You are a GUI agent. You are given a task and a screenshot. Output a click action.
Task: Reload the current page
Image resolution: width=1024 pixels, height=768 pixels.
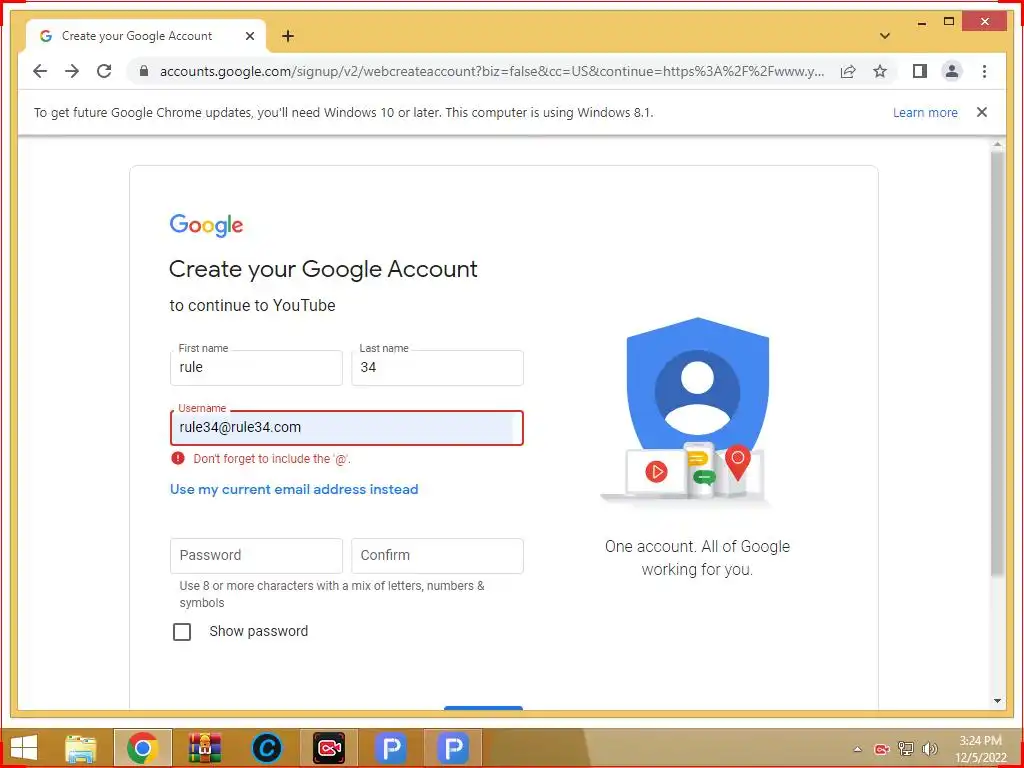pyautogui.click(x=104, y=71)
